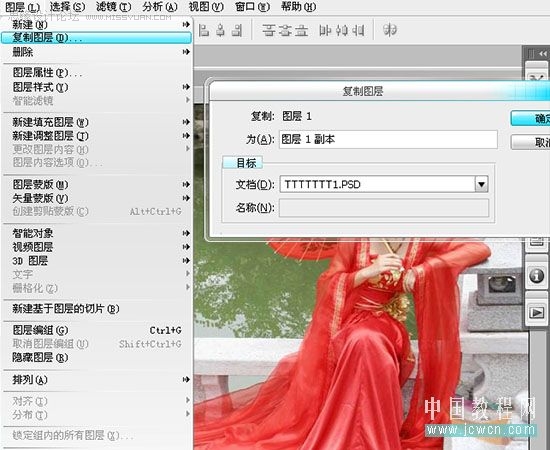This screenshot has height=450, width=550.
Task: Choose 复制图层(D)... from the menu
Action: click(96, 38)
